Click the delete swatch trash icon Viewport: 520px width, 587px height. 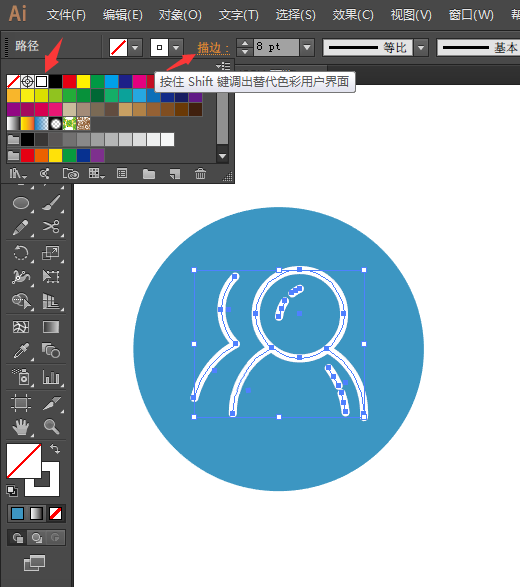(x=200, y=174)
